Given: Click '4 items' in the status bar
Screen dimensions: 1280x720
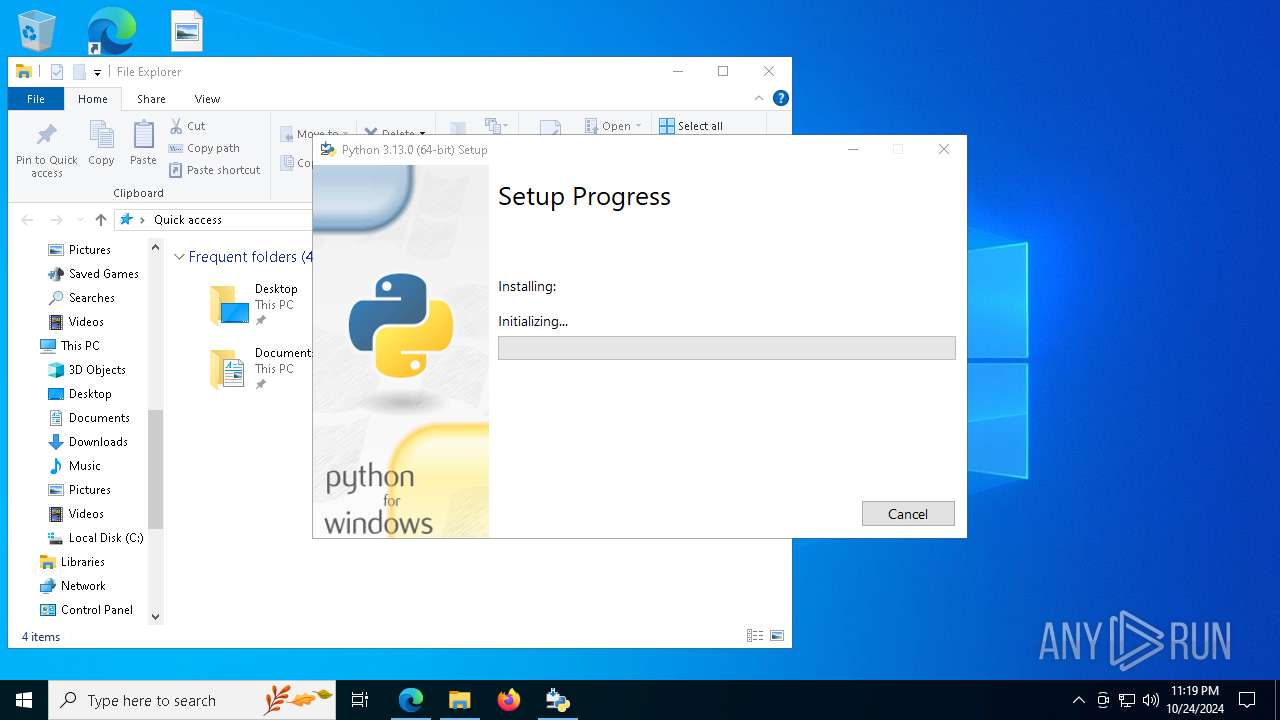Looking at the screenshot, I should point(41,637).
